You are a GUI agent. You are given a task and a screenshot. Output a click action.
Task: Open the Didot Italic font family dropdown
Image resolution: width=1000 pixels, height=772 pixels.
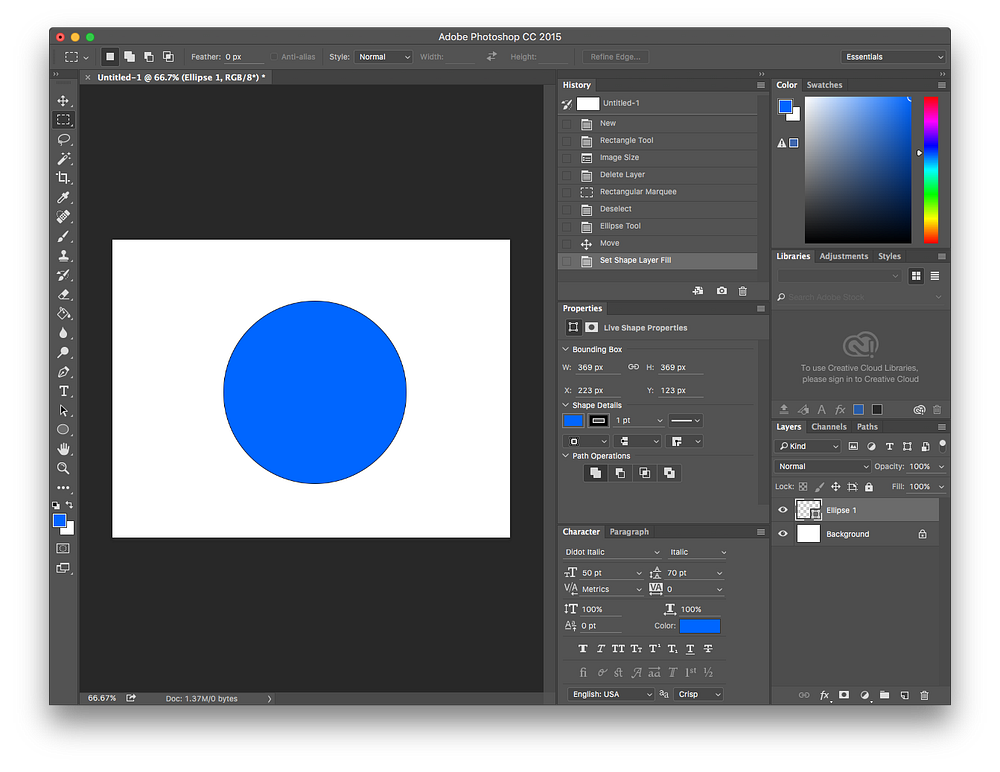[612, 552]
